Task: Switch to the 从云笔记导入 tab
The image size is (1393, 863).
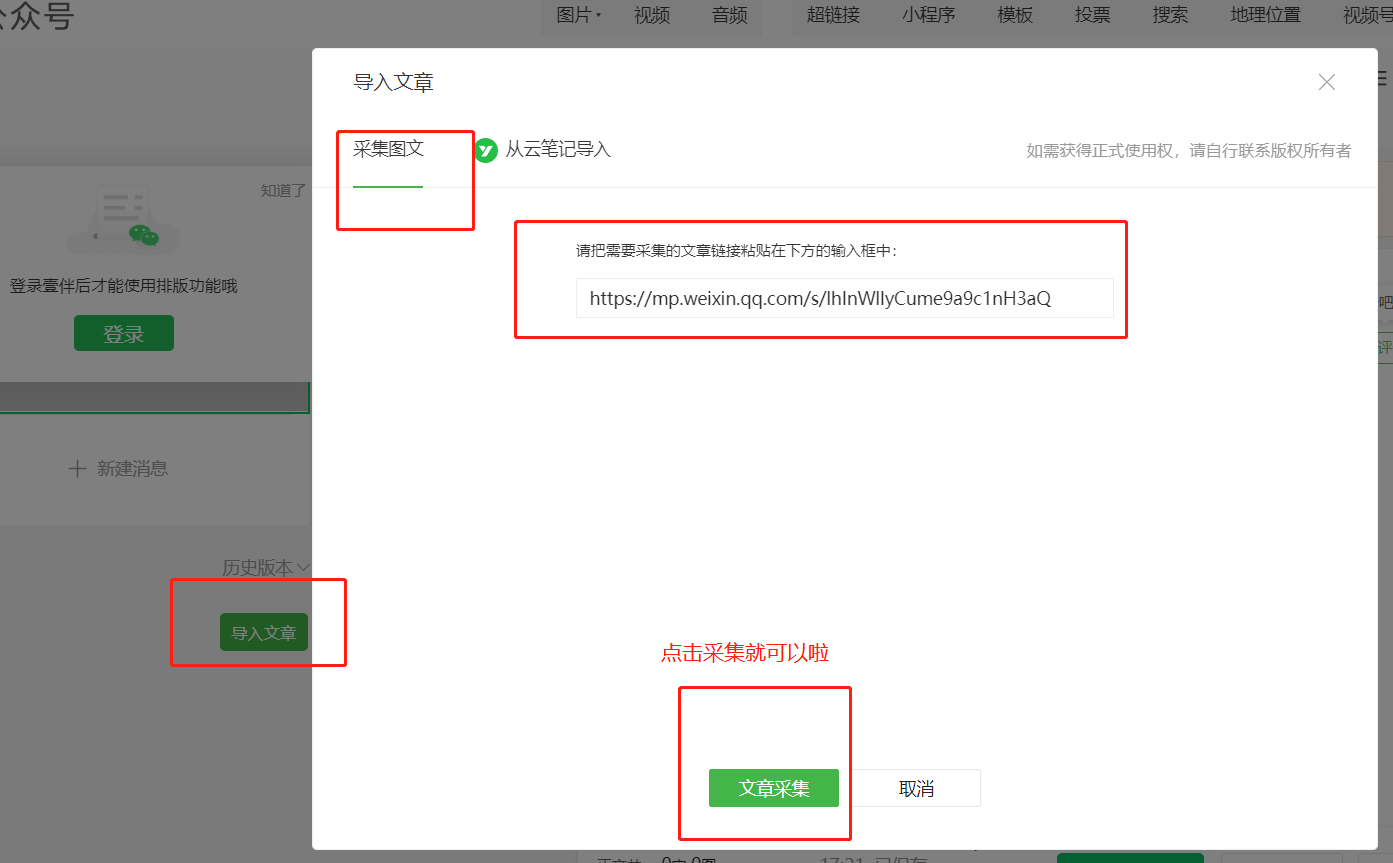Action: (558, 150)
